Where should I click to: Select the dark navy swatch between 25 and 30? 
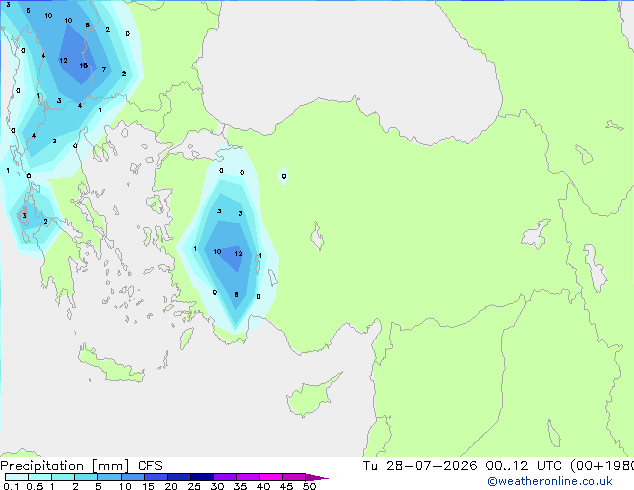coord(202,477)
